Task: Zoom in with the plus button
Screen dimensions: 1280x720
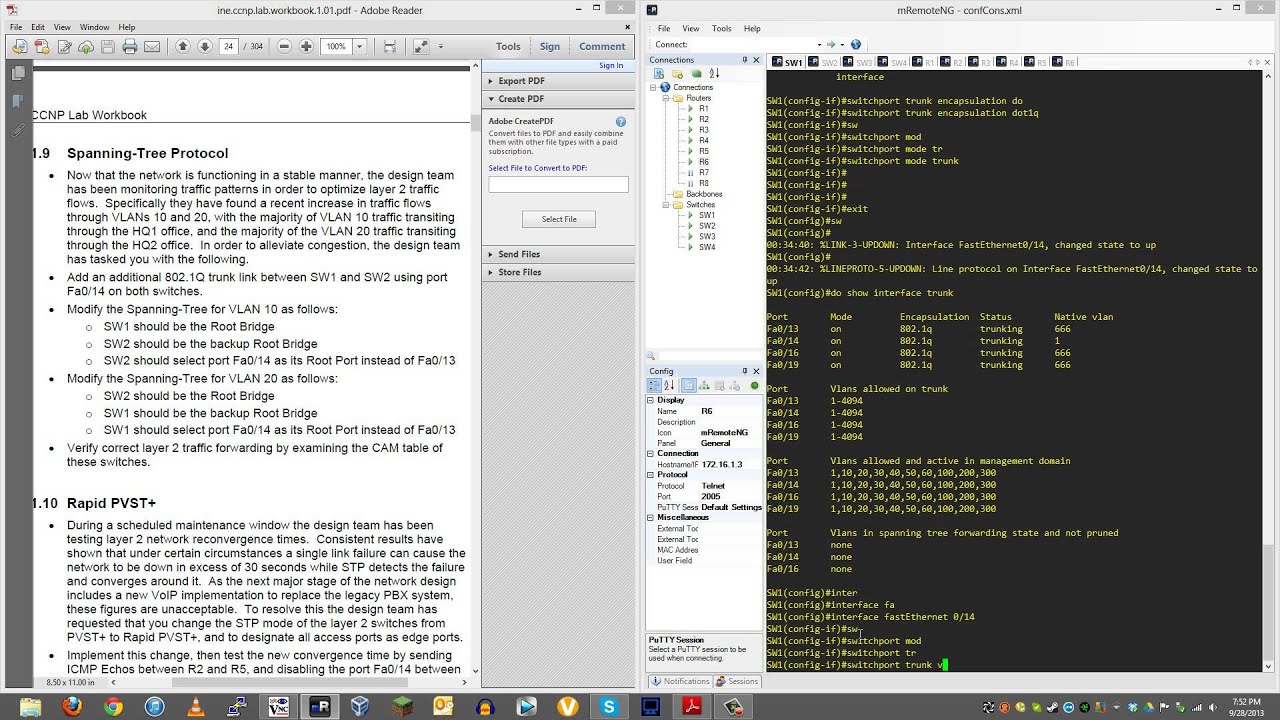Action: (306, 46)
